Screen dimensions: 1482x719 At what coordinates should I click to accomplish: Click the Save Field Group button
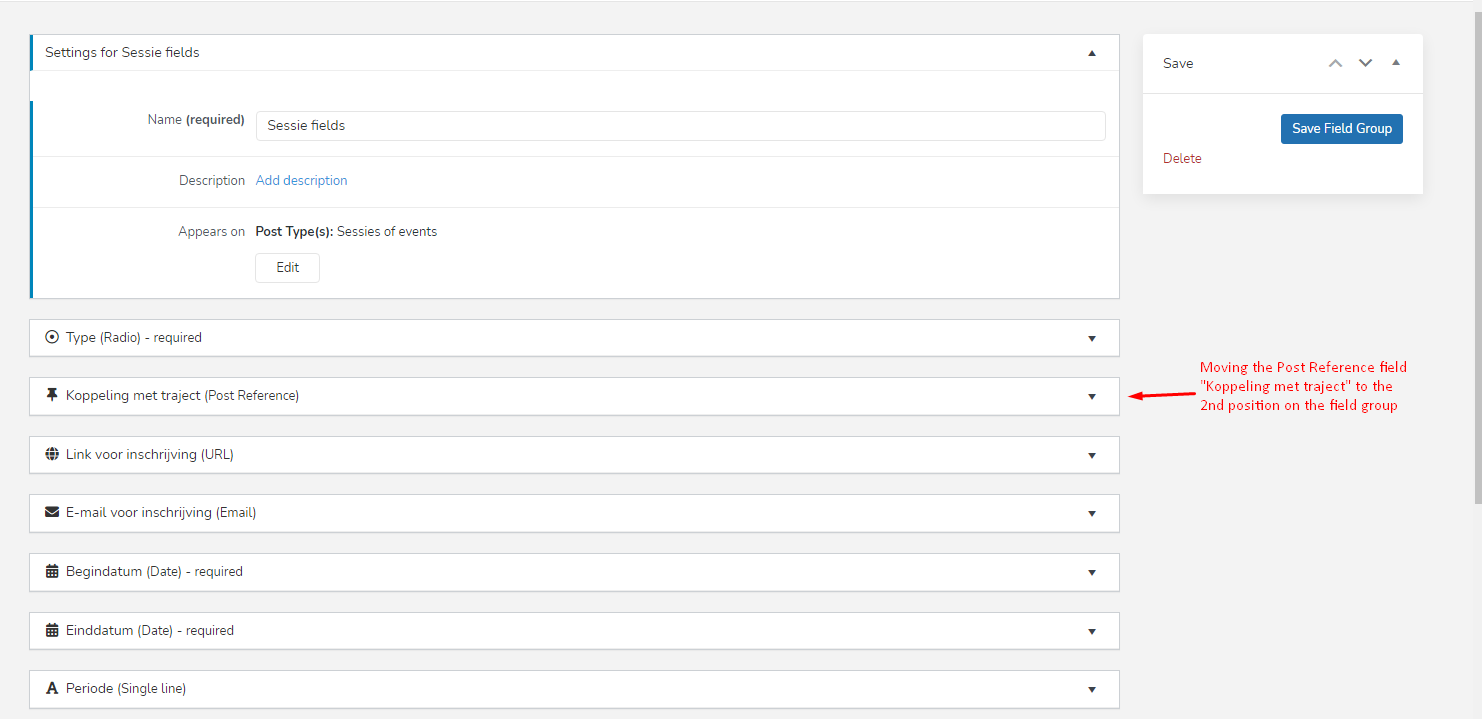coord(1341,129)
